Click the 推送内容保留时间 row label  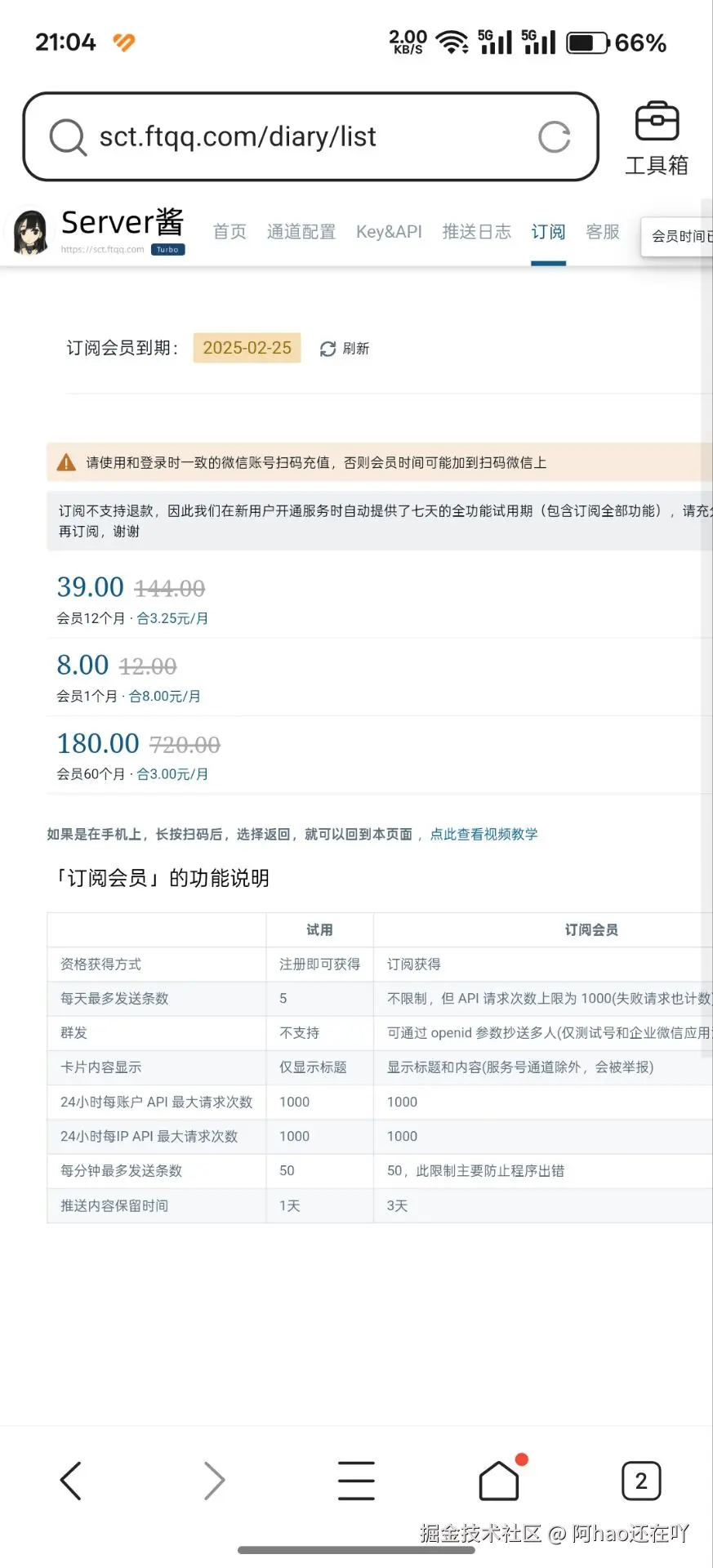click(x=114, y=1206)
